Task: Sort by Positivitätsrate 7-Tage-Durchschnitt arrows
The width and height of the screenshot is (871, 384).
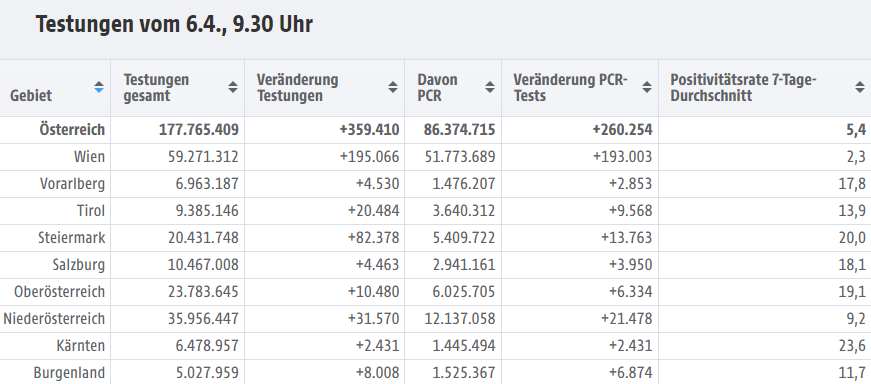Action: pos(859,87)
